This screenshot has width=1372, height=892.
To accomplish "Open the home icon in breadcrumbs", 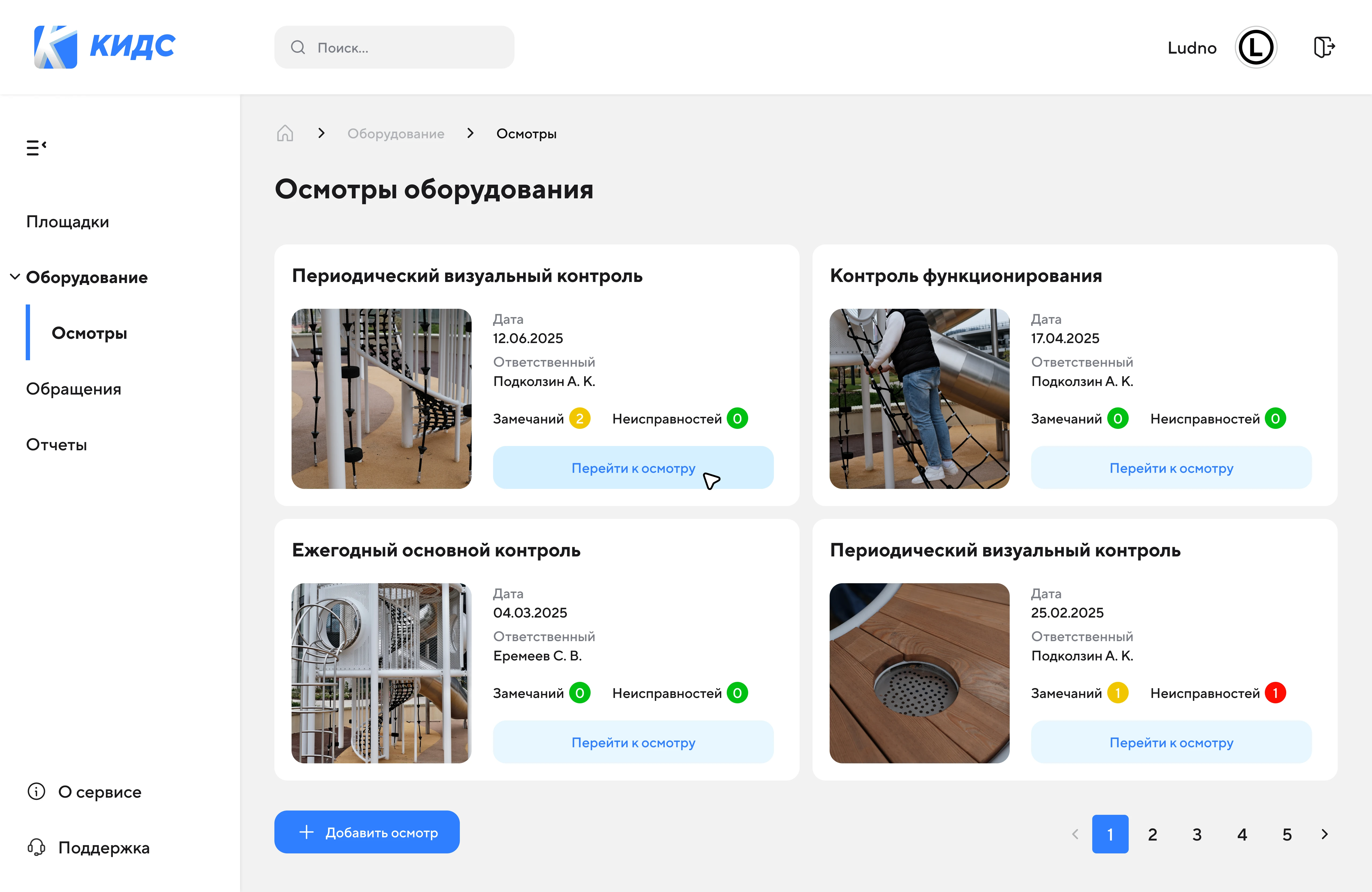I will 285,133.
